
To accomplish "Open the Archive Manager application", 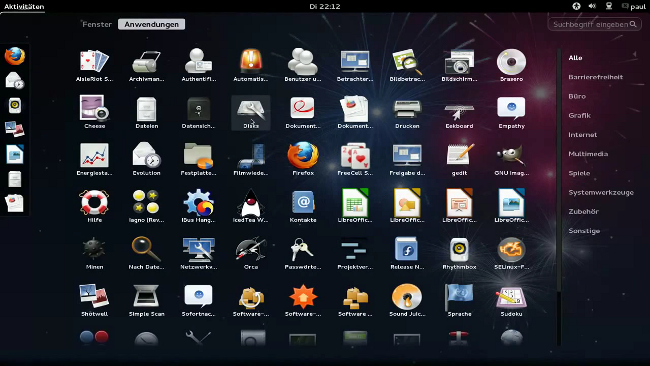I will tap(146, 65).
